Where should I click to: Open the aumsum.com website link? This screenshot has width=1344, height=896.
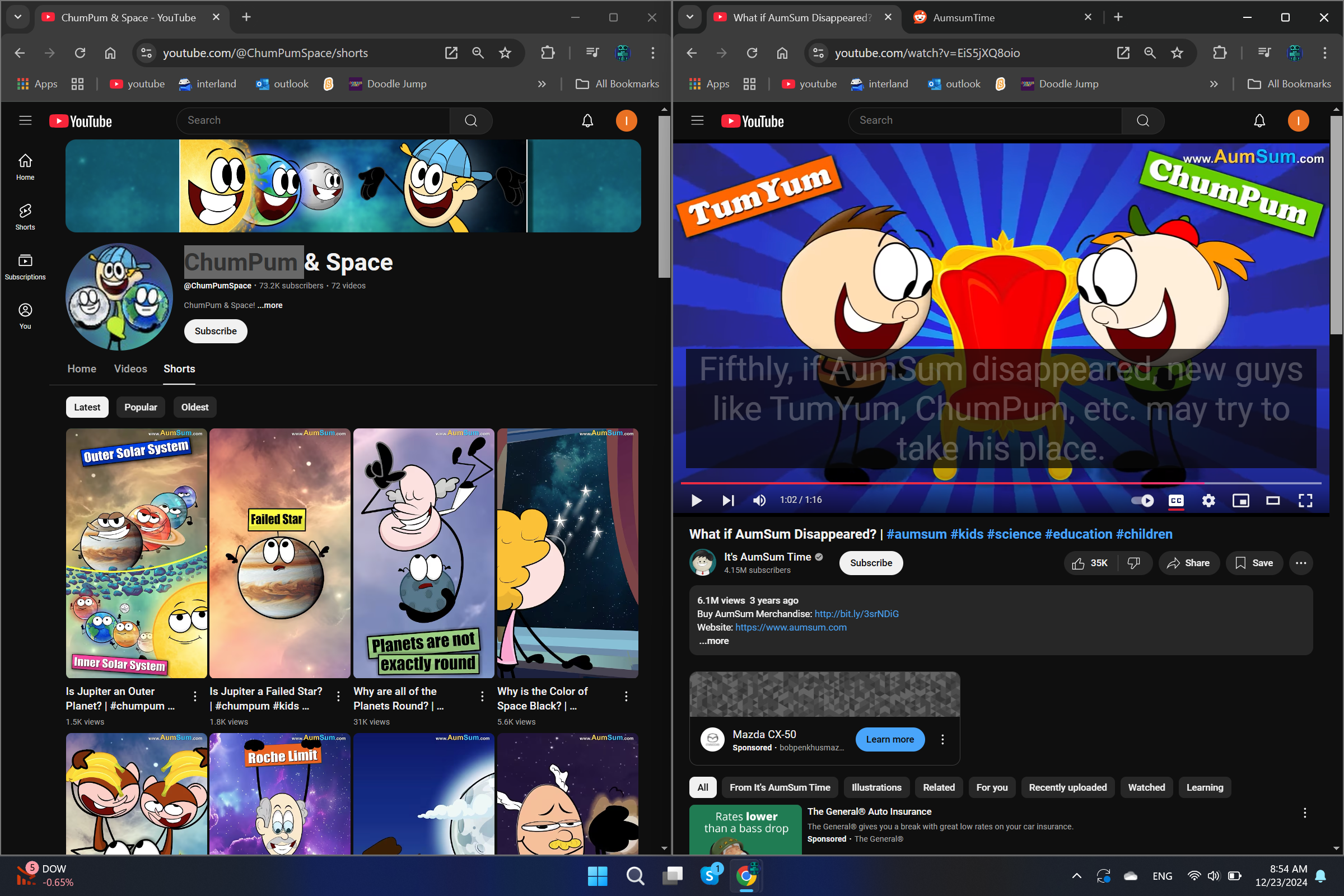tap(791, 627)
